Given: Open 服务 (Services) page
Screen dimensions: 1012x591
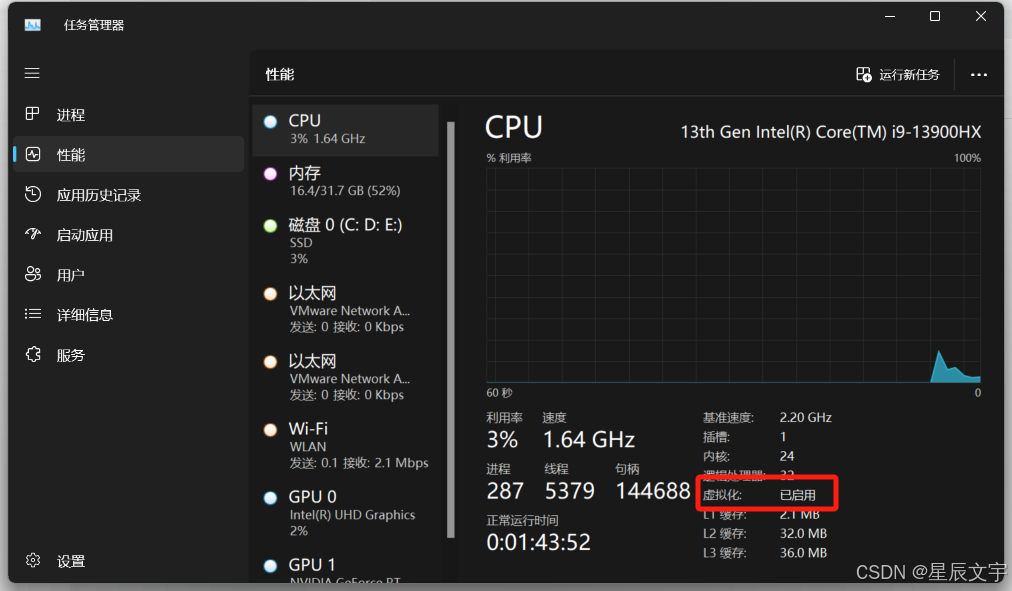Looking at the screenshot, I should click(x=128, y=354).
